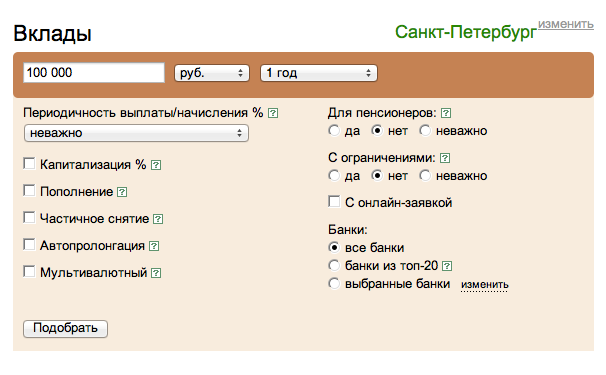This screenshot has height=375, width=606.
Task: Click the 100 000 amount field
Action: tap(94, 73)
